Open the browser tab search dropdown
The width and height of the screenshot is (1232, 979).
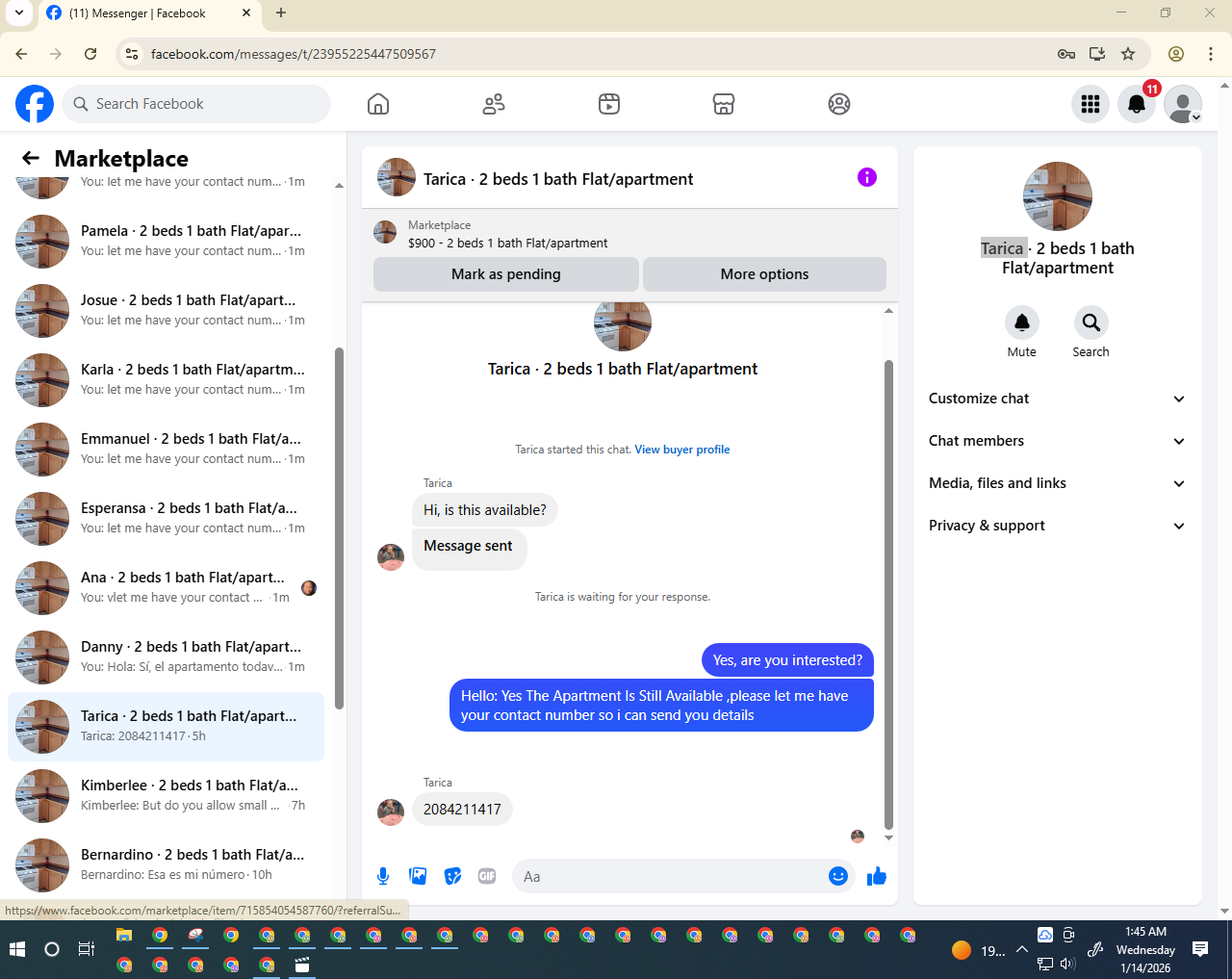pos(18,13)
